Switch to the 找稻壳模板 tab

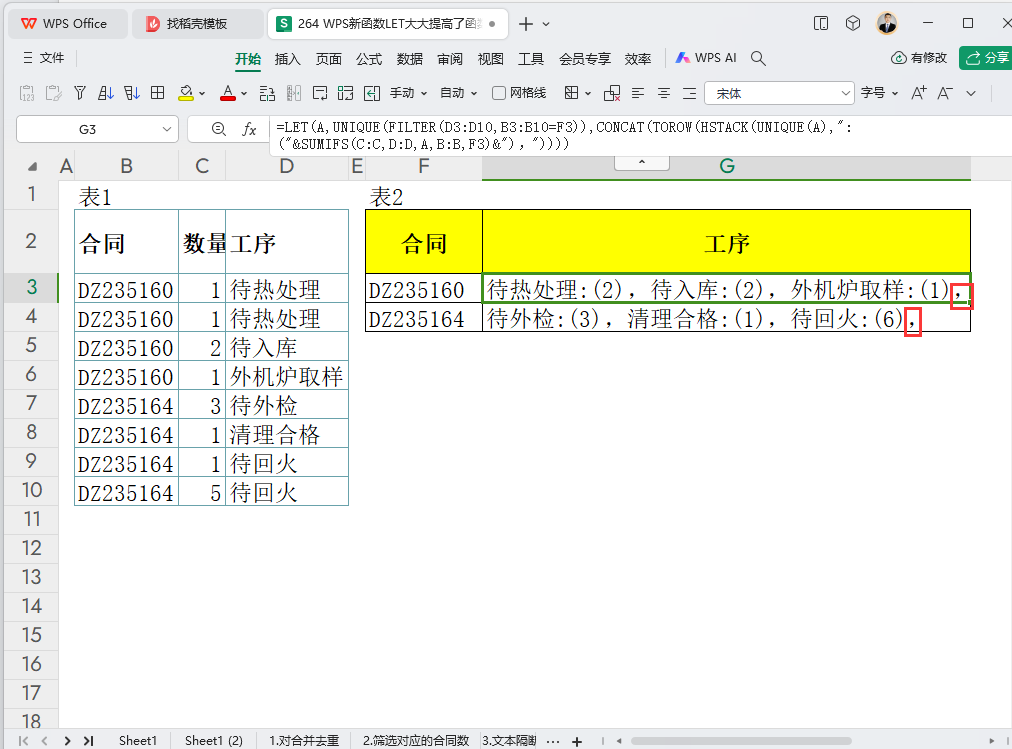coord(197,24)
